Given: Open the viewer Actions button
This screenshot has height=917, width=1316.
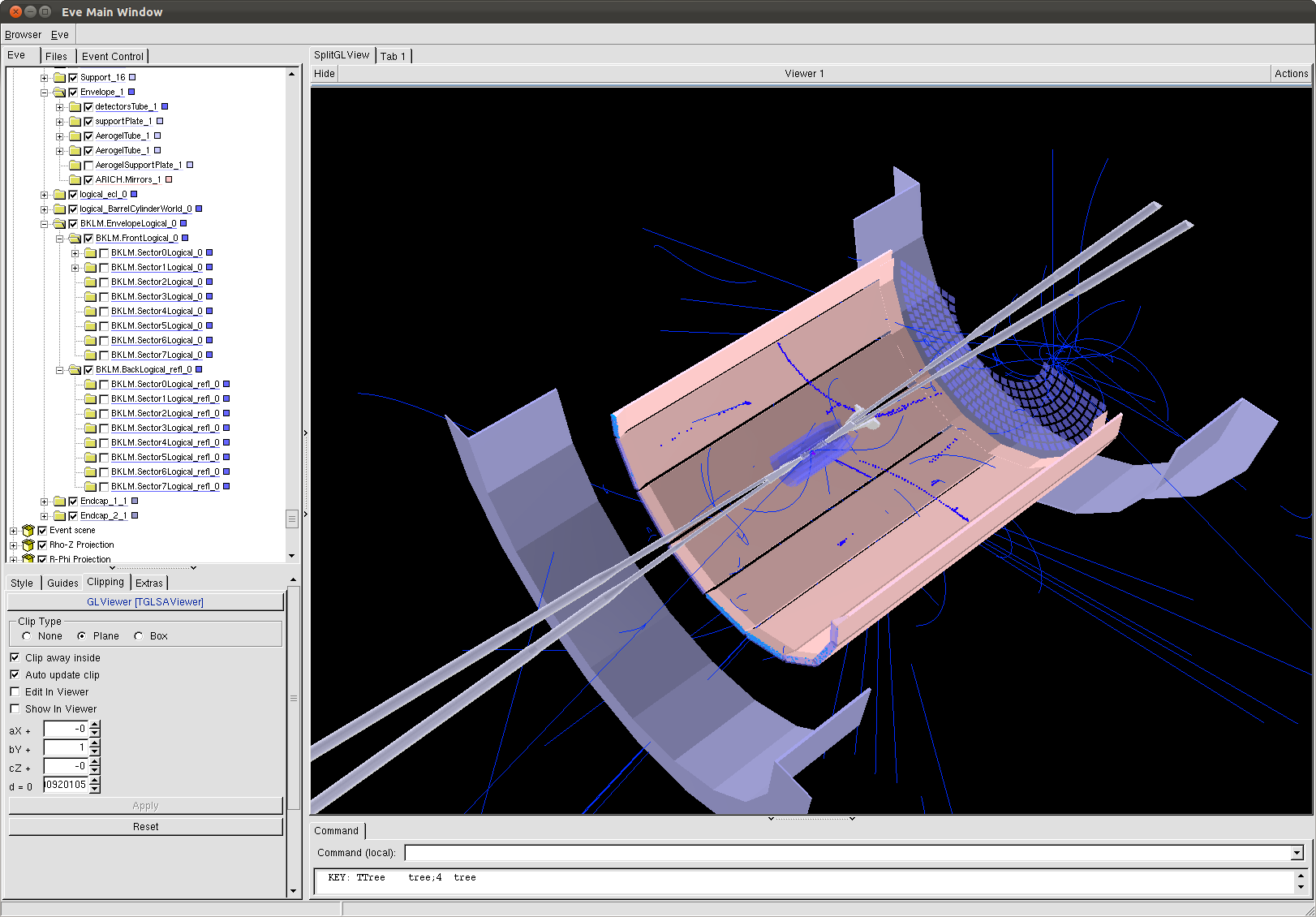Looking at the screenshot, I should (1290, 74).
